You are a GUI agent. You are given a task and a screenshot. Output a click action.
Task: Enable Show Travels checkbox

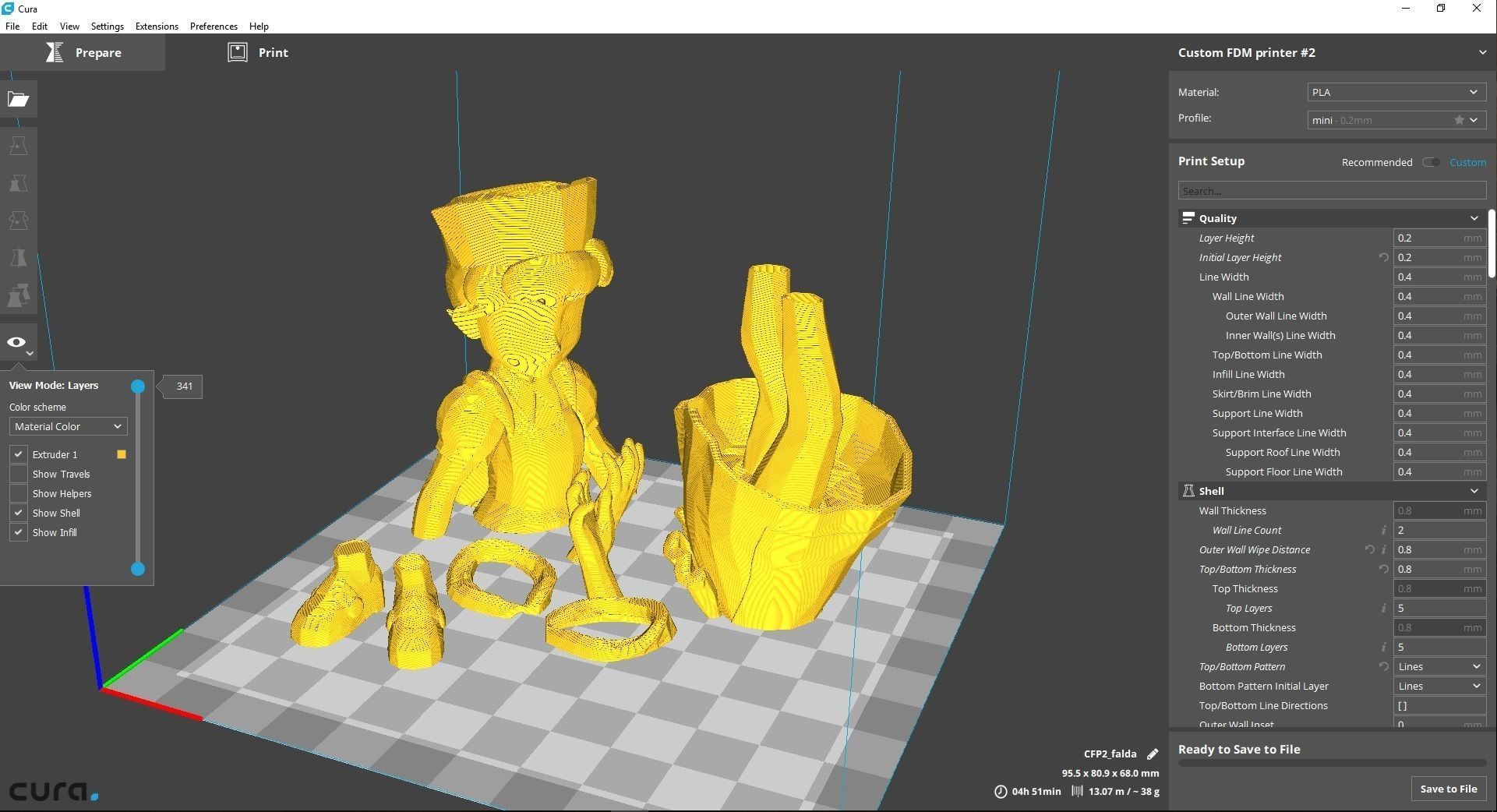pos(19,474)
